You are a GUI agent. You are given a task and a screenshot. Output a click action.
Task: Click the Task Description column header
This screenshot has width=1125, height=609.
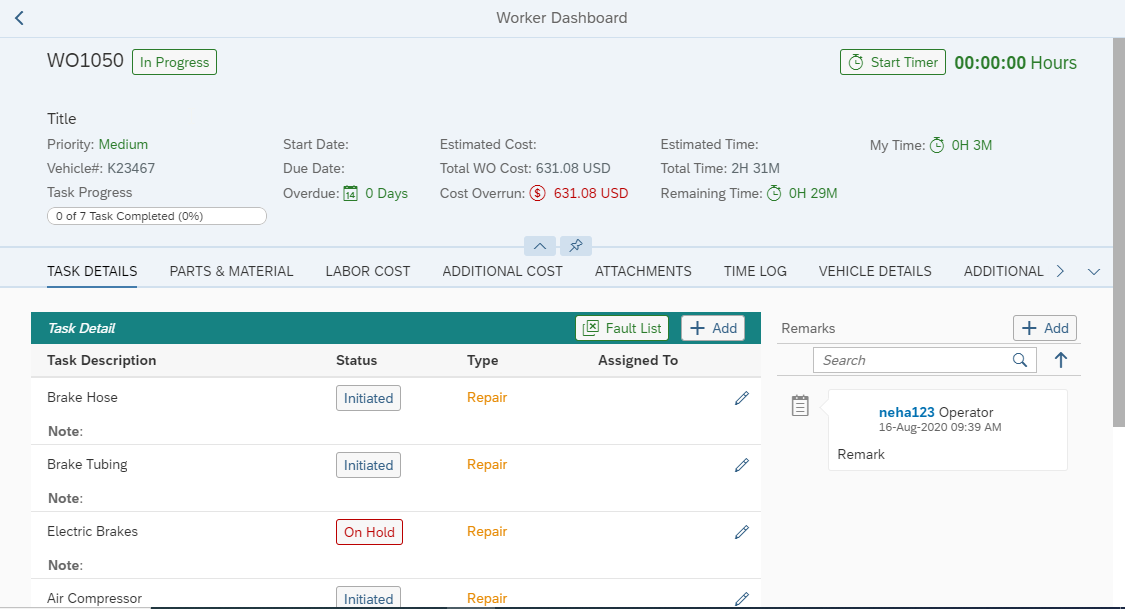coord(101,360)
